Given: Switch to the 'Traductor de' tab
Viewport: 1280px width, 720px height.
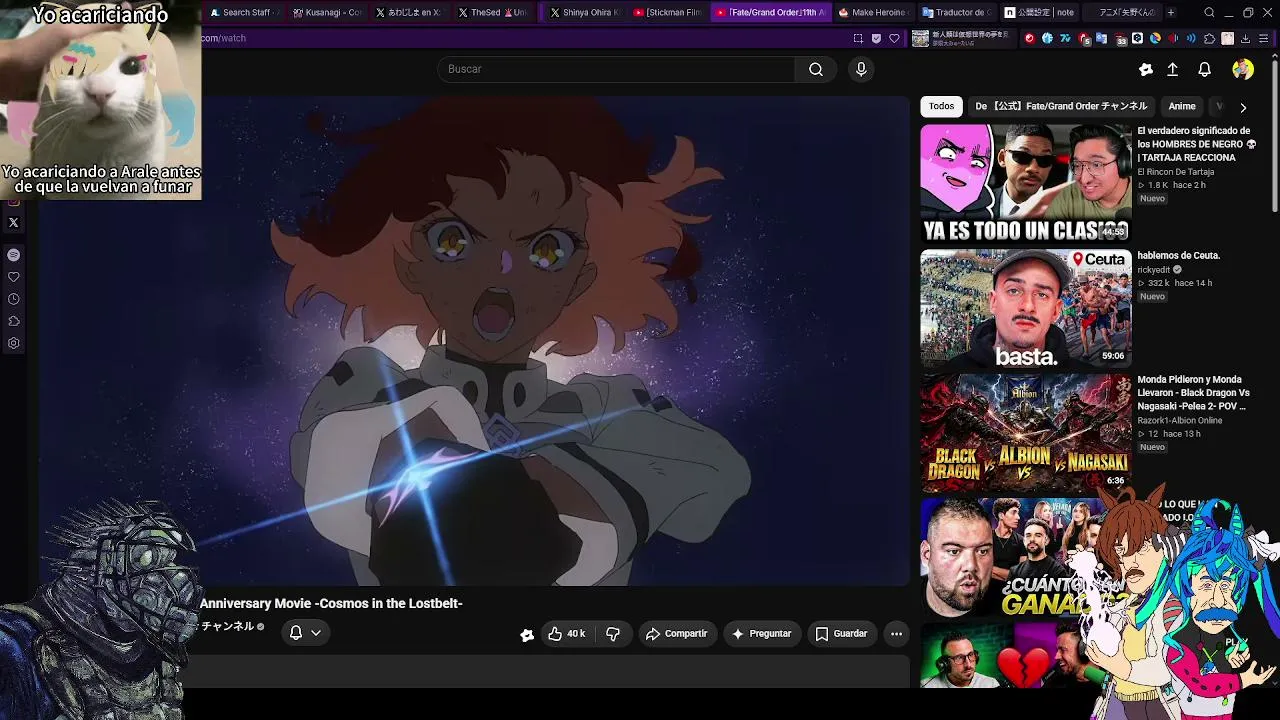Looking at the screenshot, I should (x=956, y=13).
